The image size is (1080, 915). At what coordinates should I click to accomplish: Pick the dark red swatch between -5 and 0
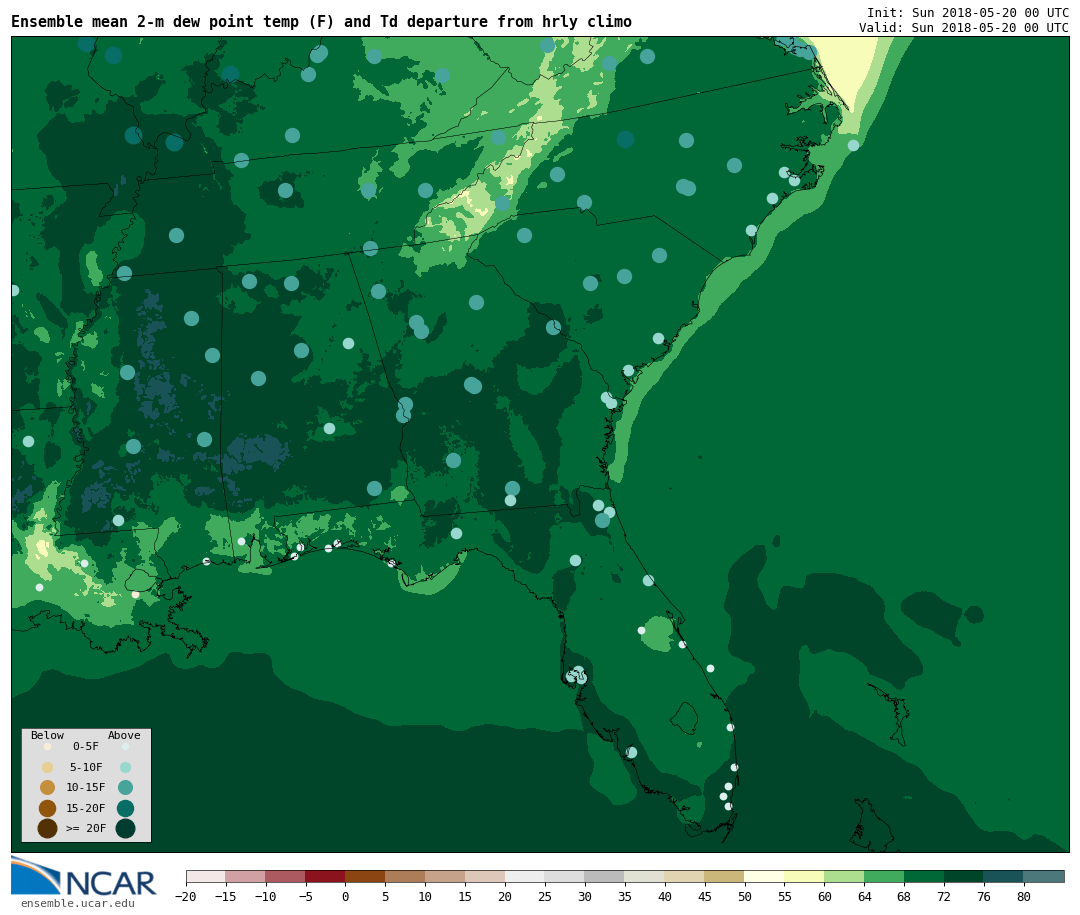pyautogui.click(x=325, y=876)
